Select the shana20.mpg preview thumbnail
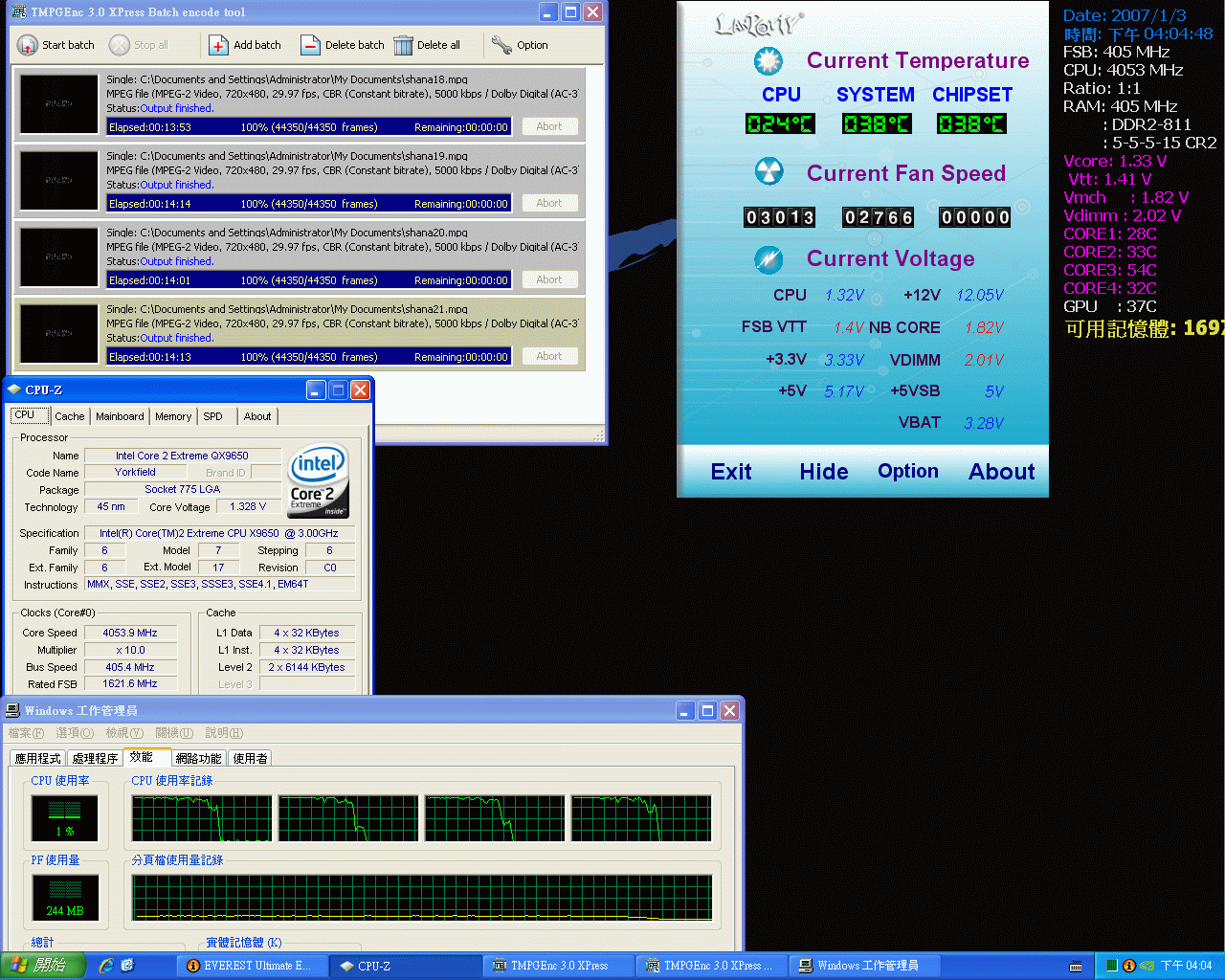The height and width of the screenshot is (980, 1225). coord(58,256)
